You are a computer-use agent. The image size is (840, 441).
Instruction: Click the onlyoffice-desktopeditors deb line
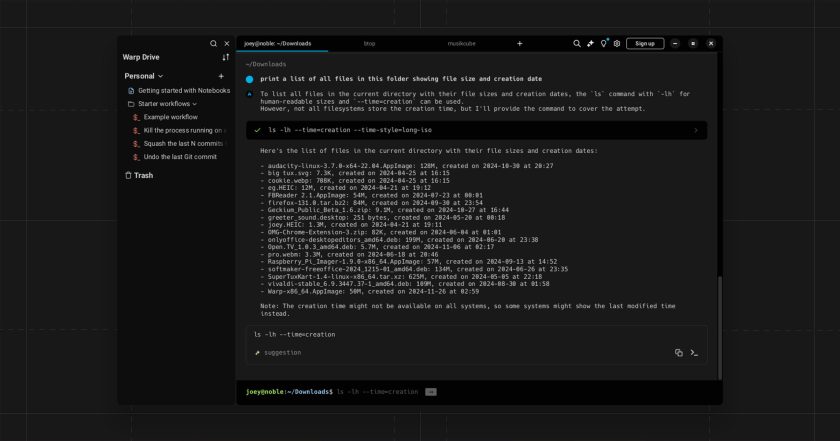(x=400, y=240)
